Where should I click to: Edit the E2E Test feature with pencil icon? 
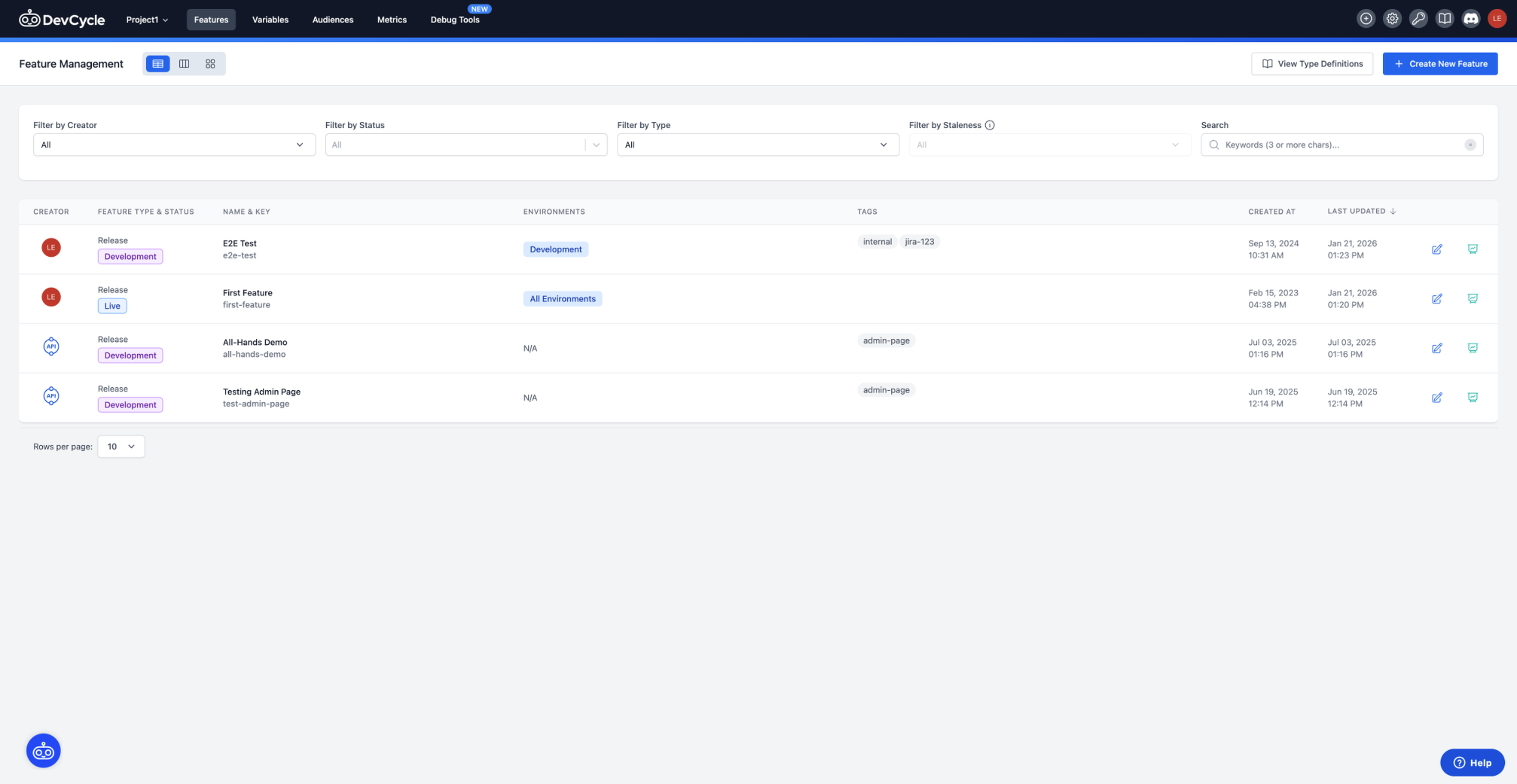point(1437,249)
